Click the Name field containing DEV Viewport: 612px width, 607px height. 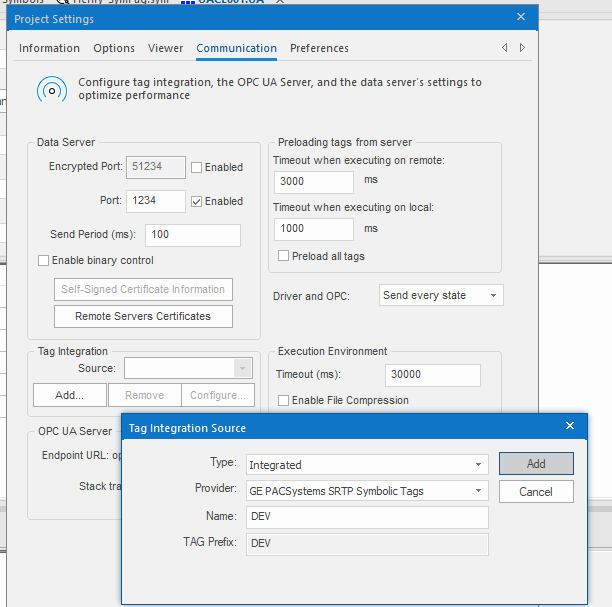tap(366, 517)
